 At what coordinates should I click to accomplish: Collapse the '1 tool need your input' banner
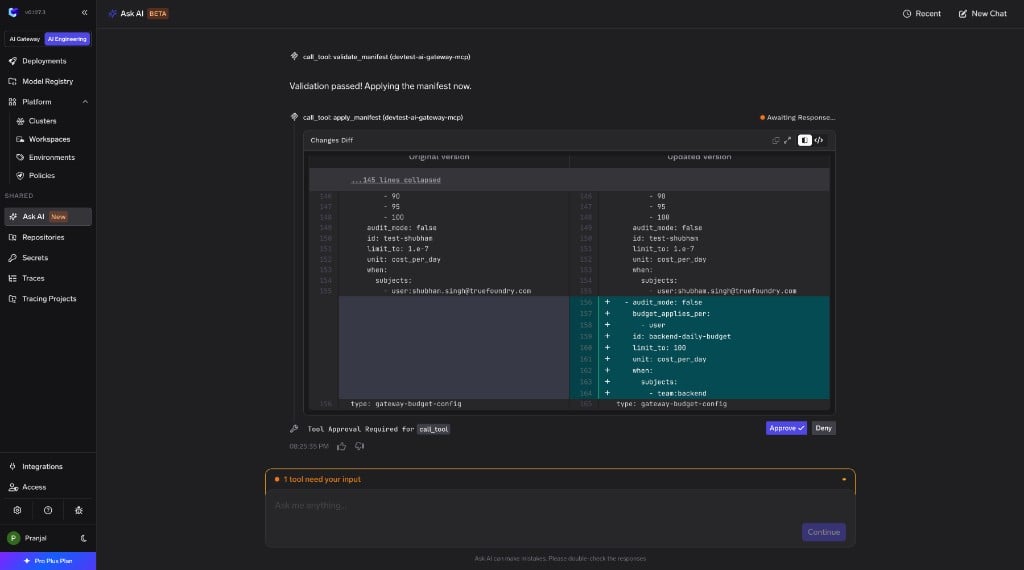tap(844, 480)
